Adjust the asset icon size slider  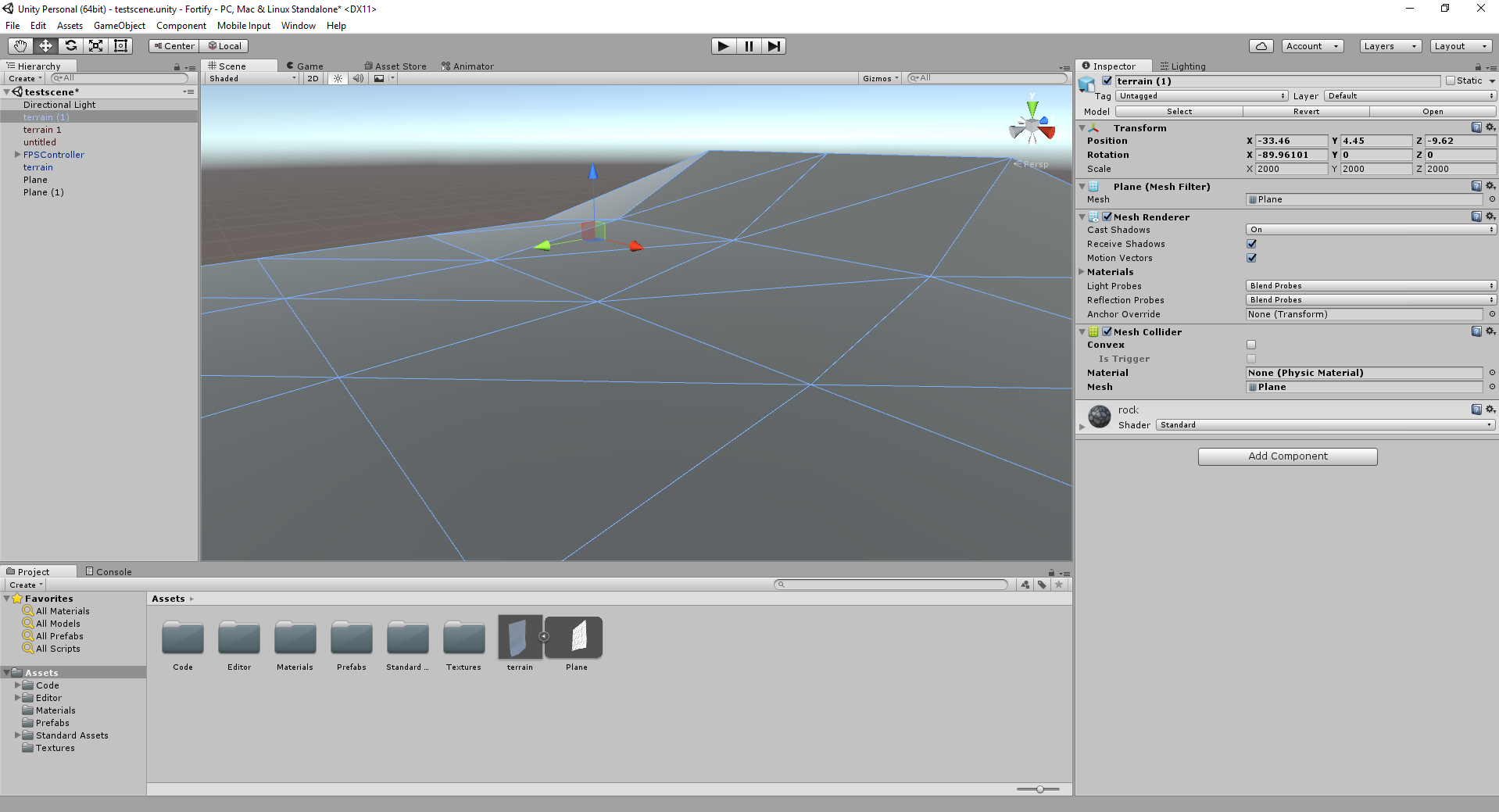(1039, 789)
